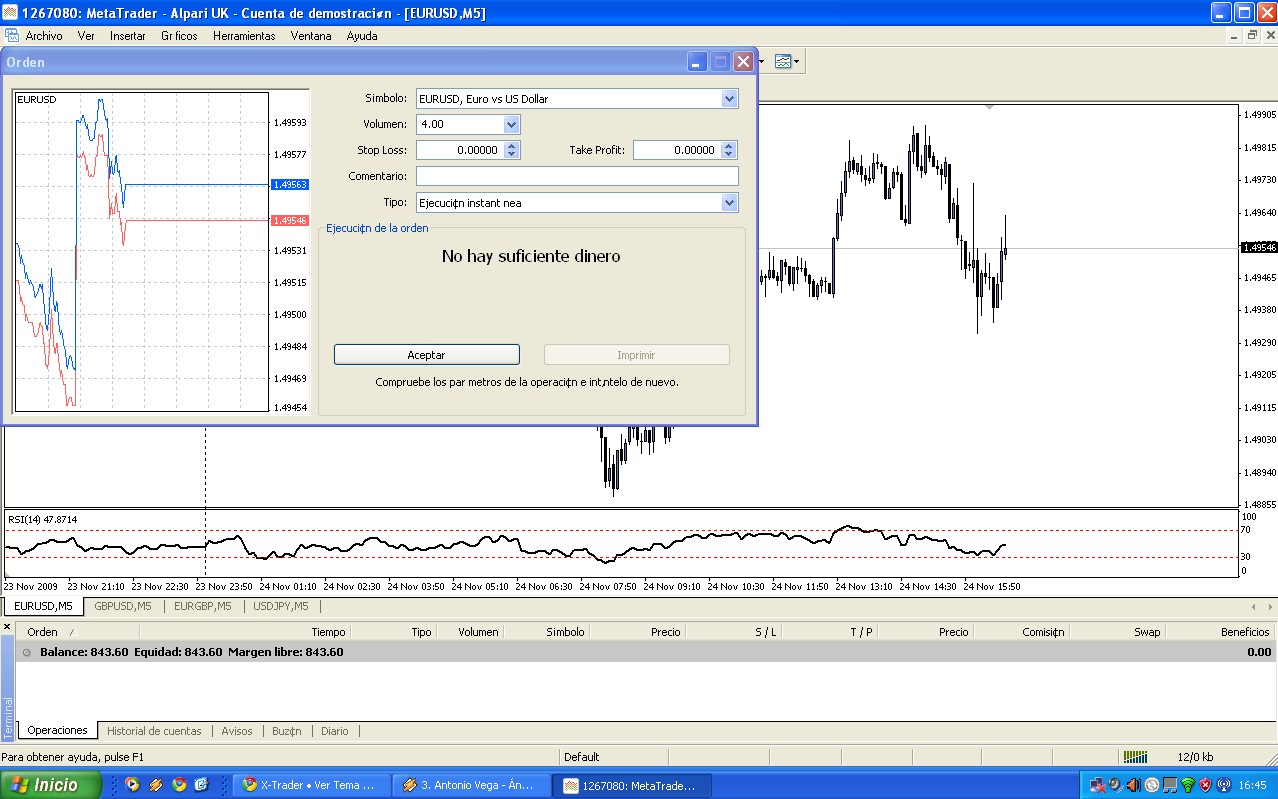This screenshot has width=1278, height=799.
Task: Click the Comentario text field
Action: point(577,177)
